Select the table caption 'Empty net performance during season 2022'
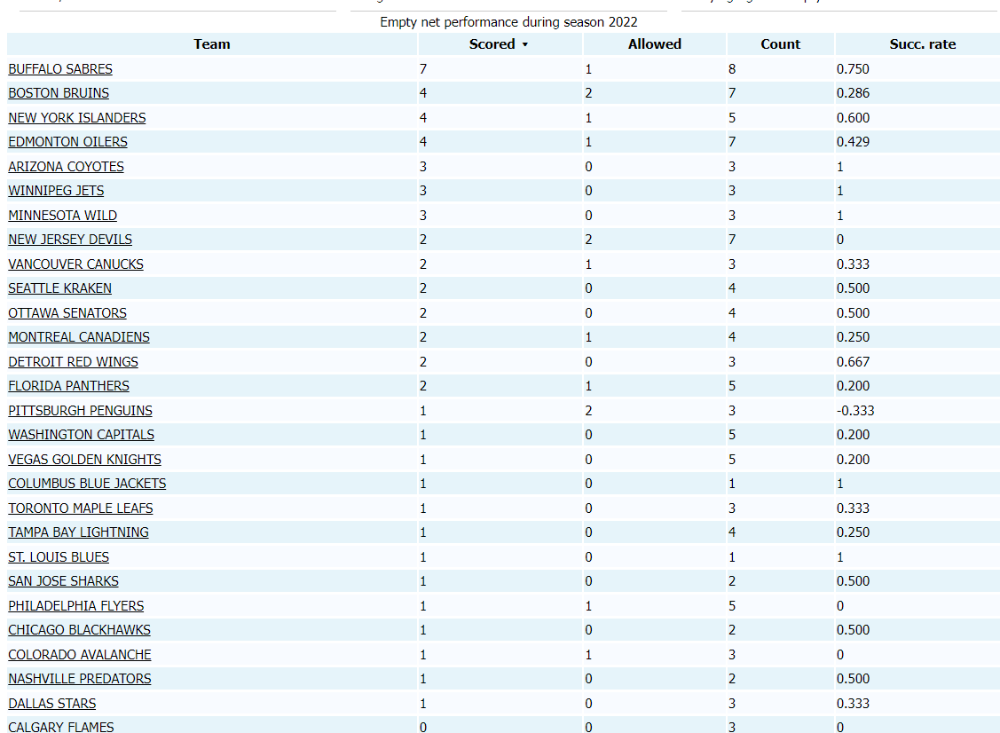This screenshot has width=1000, height=733. 508,22
